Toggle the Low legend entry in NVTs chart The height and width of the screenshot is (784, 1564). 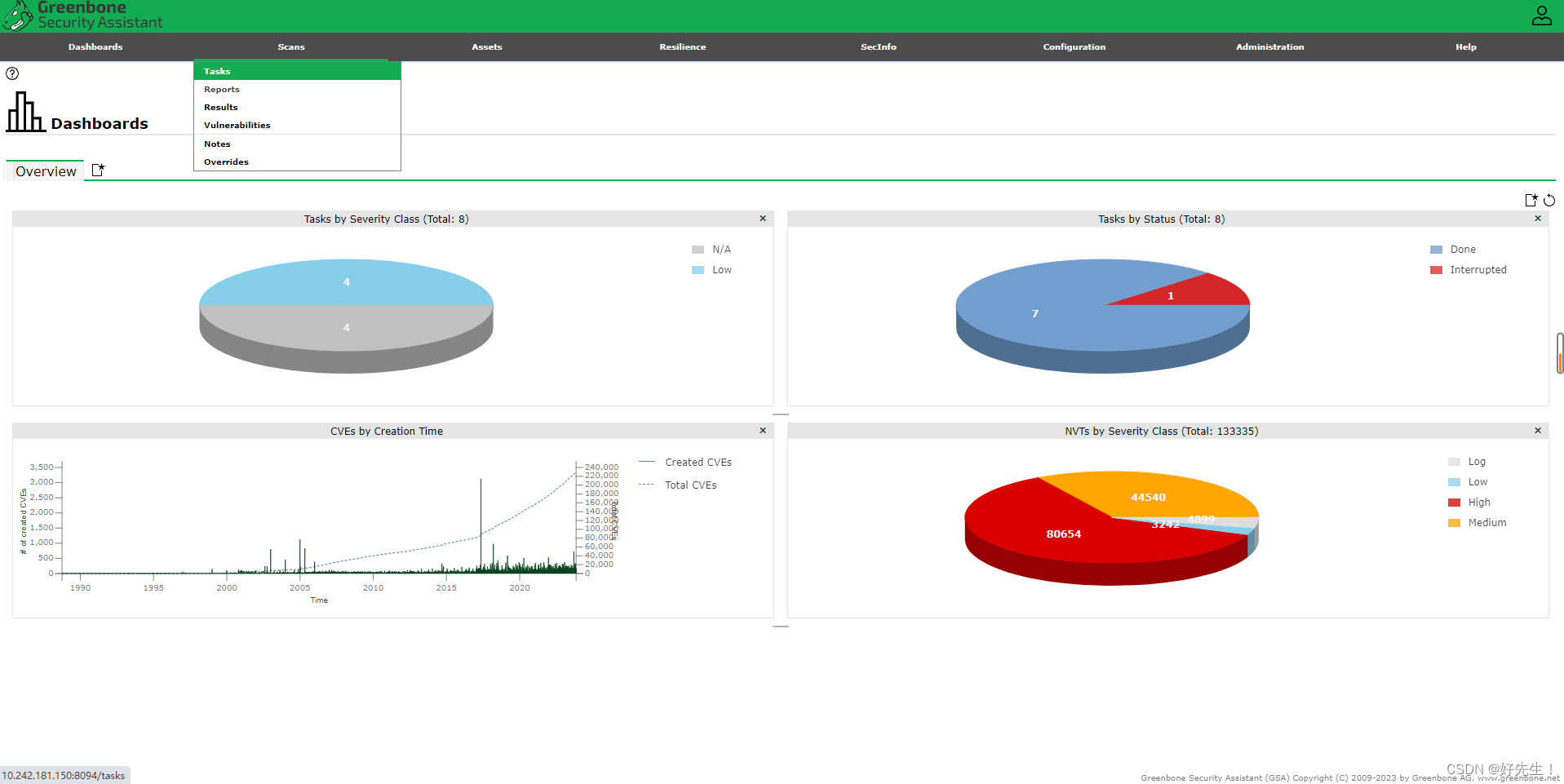[x=1468, y=482]
